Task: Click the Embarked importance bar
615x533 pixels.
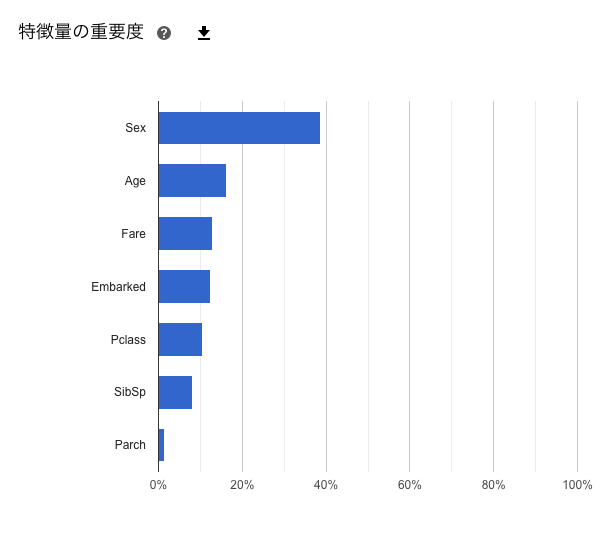Action: tap(184, 287)
